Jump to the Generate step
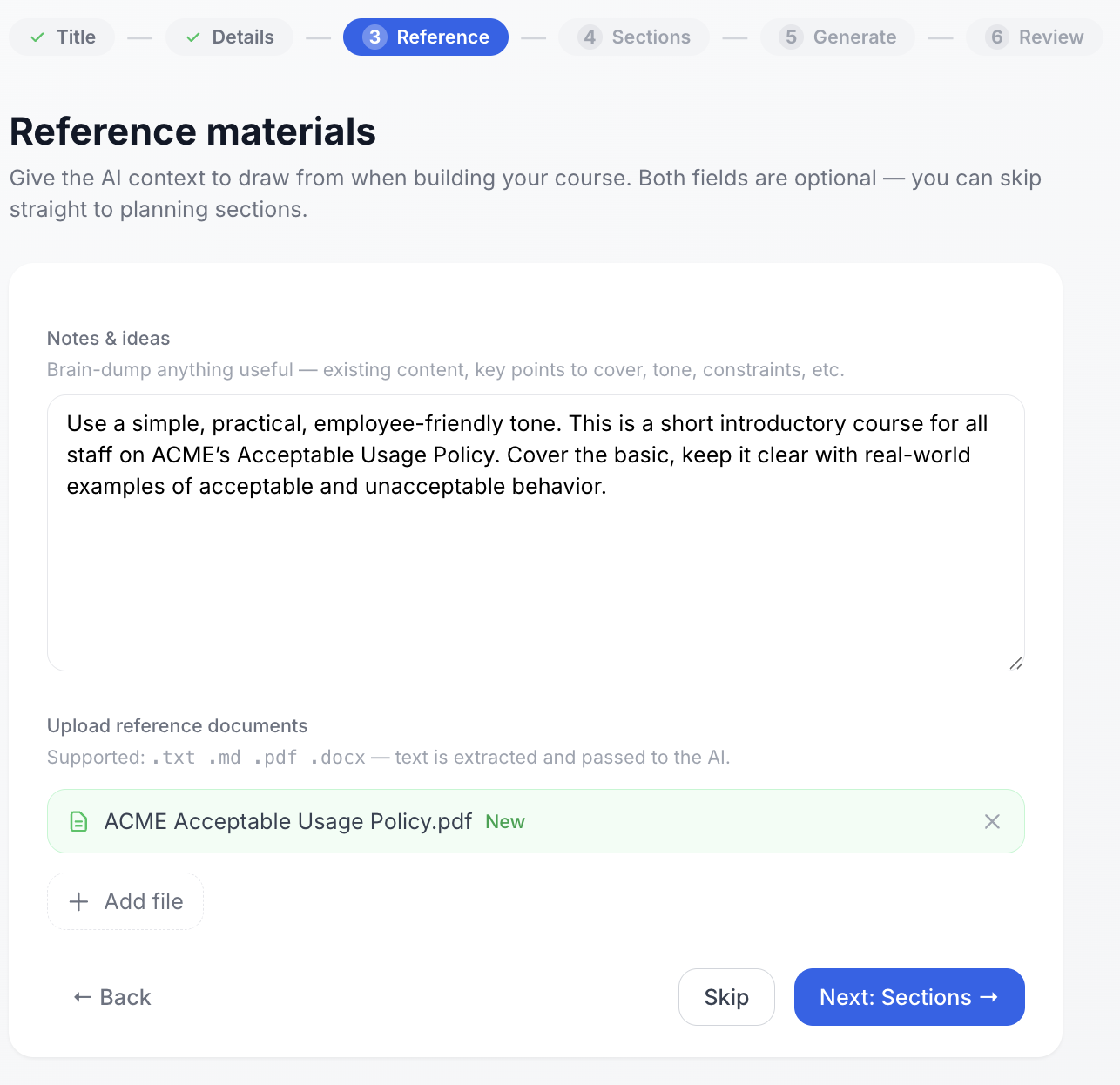This screenshot has width=1120, height=1085. pos(838,37)
